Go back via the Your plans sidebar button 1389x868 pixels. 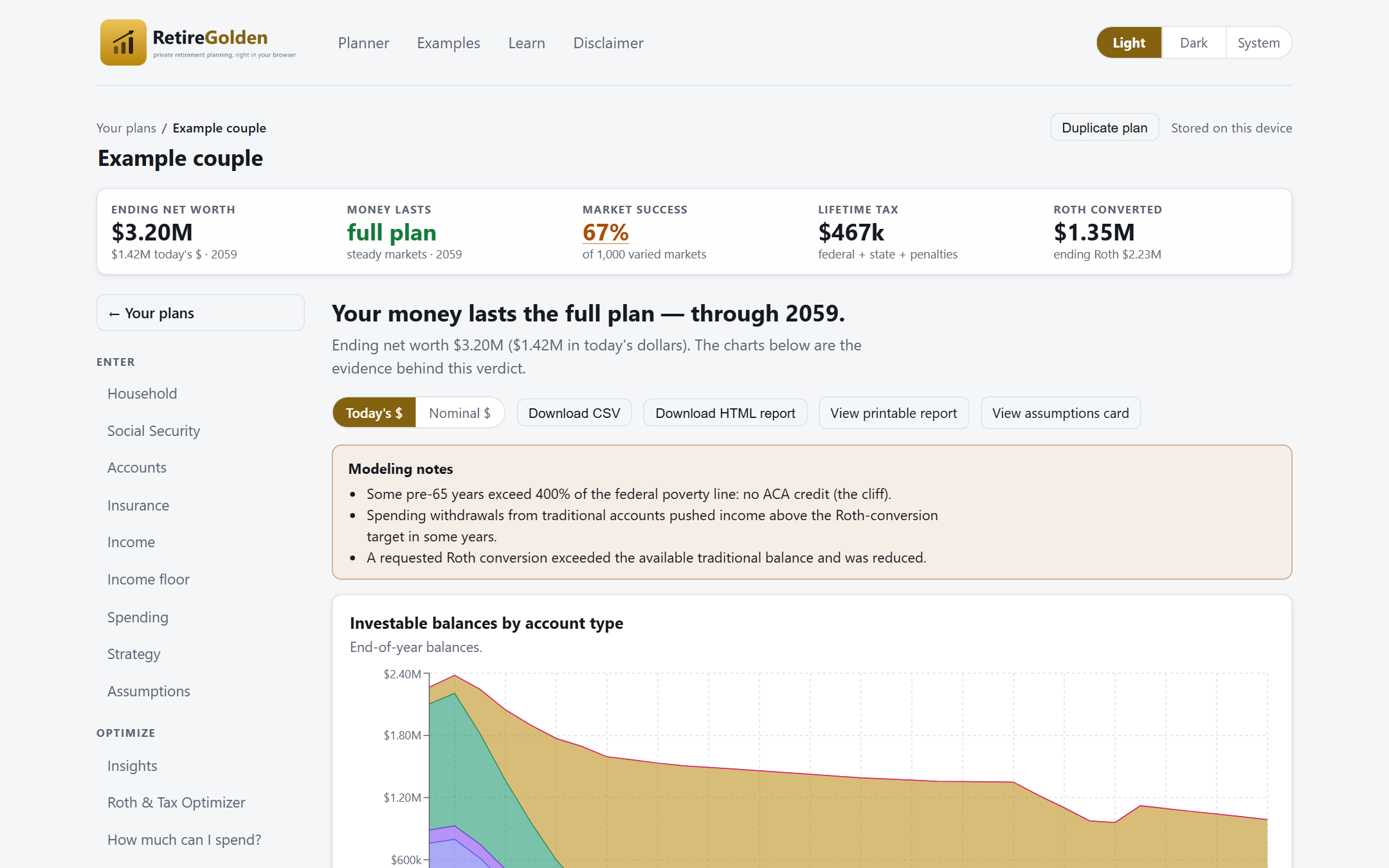200,312
